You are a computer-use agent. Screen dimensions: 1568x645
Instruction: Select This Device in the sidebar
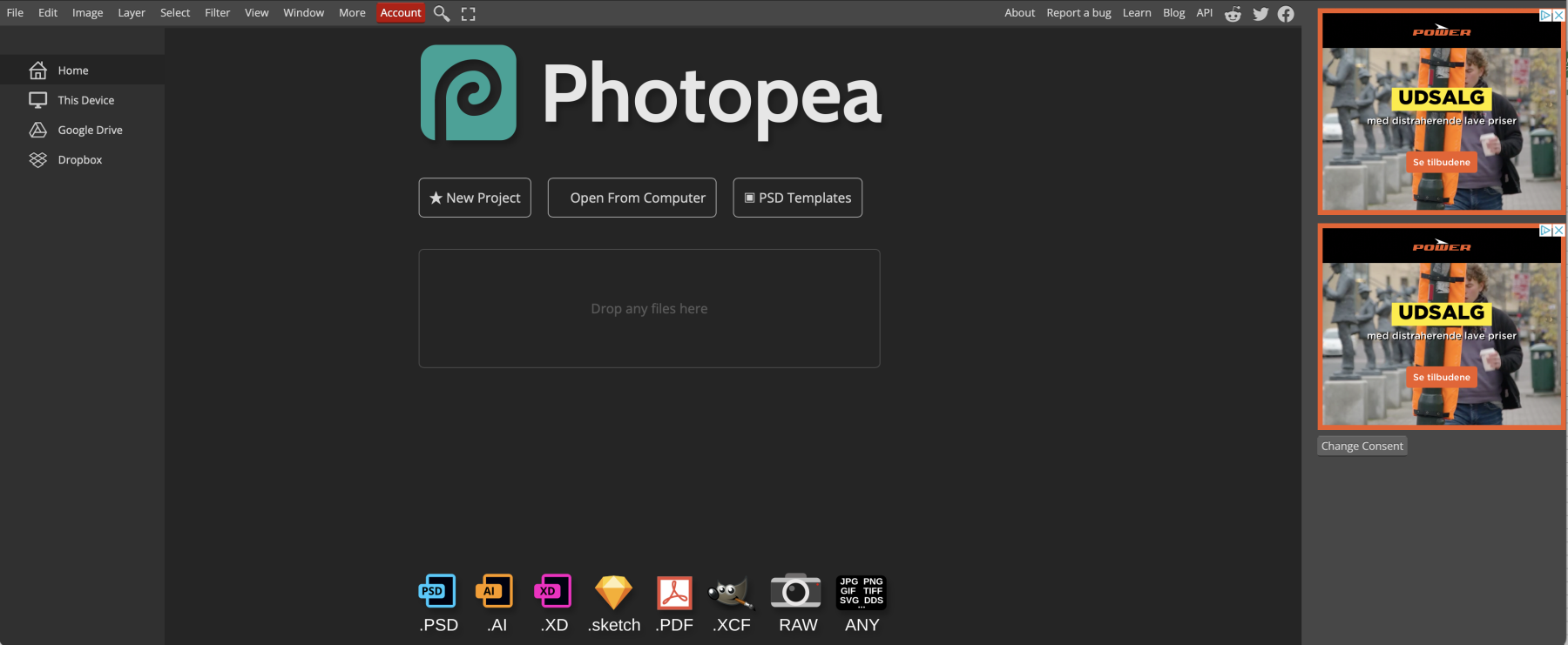point(82,100)
